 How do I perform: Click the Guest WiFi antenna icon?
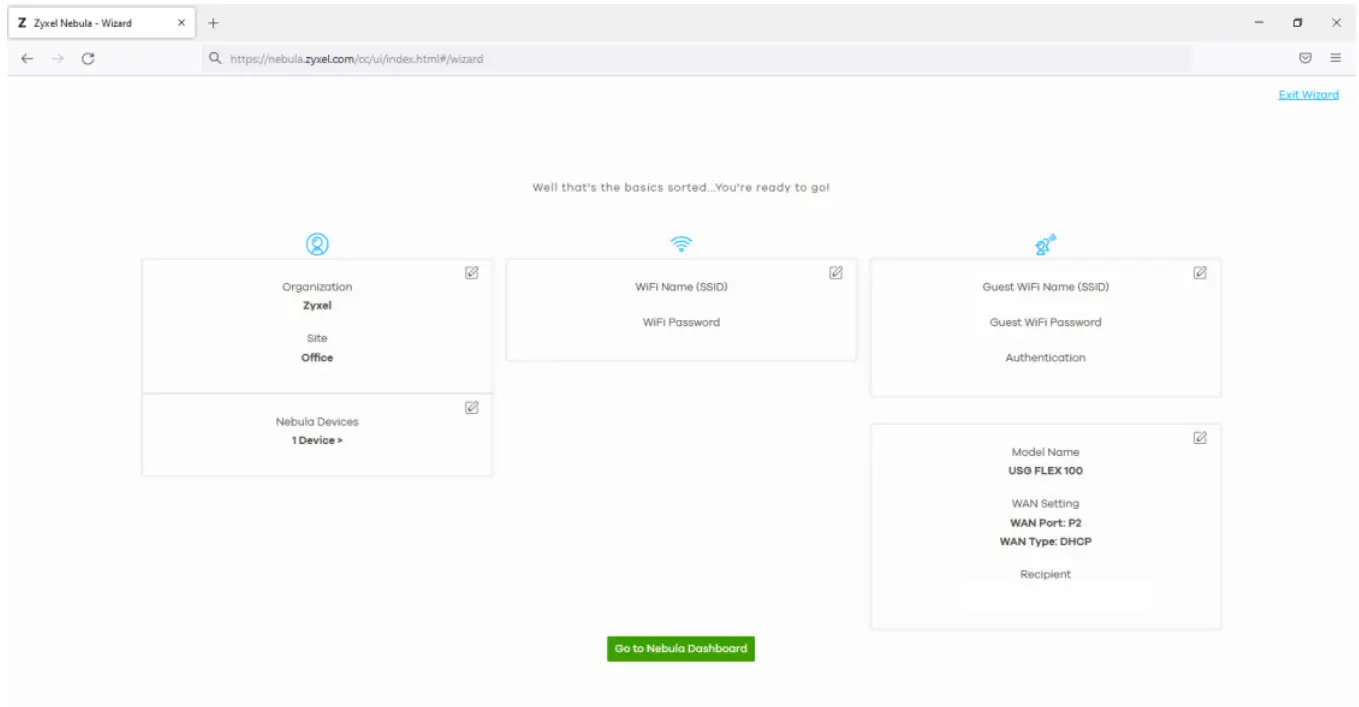(x=1044, y=241)
